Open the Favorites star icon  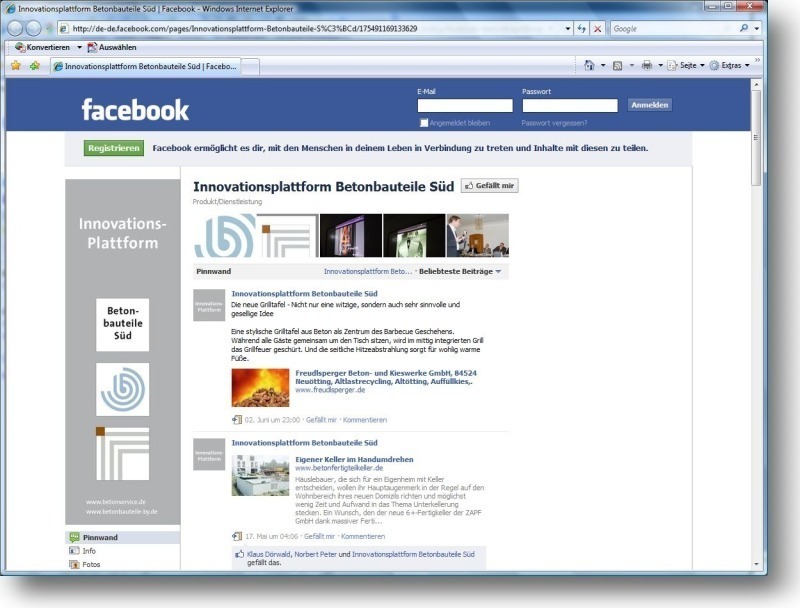16,65
